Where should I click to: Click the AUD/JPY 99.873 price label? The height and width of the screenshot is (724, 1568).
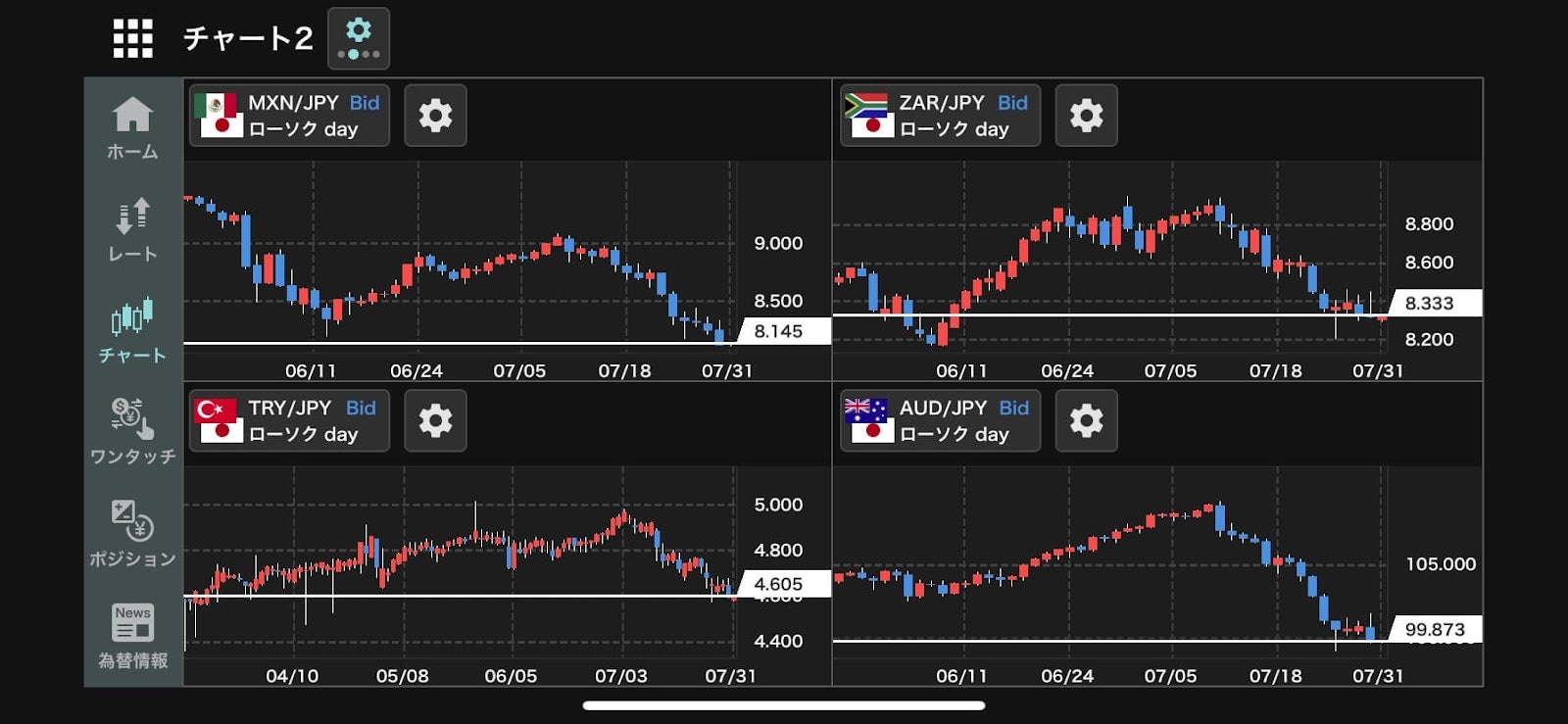(x=1435, y=629)
